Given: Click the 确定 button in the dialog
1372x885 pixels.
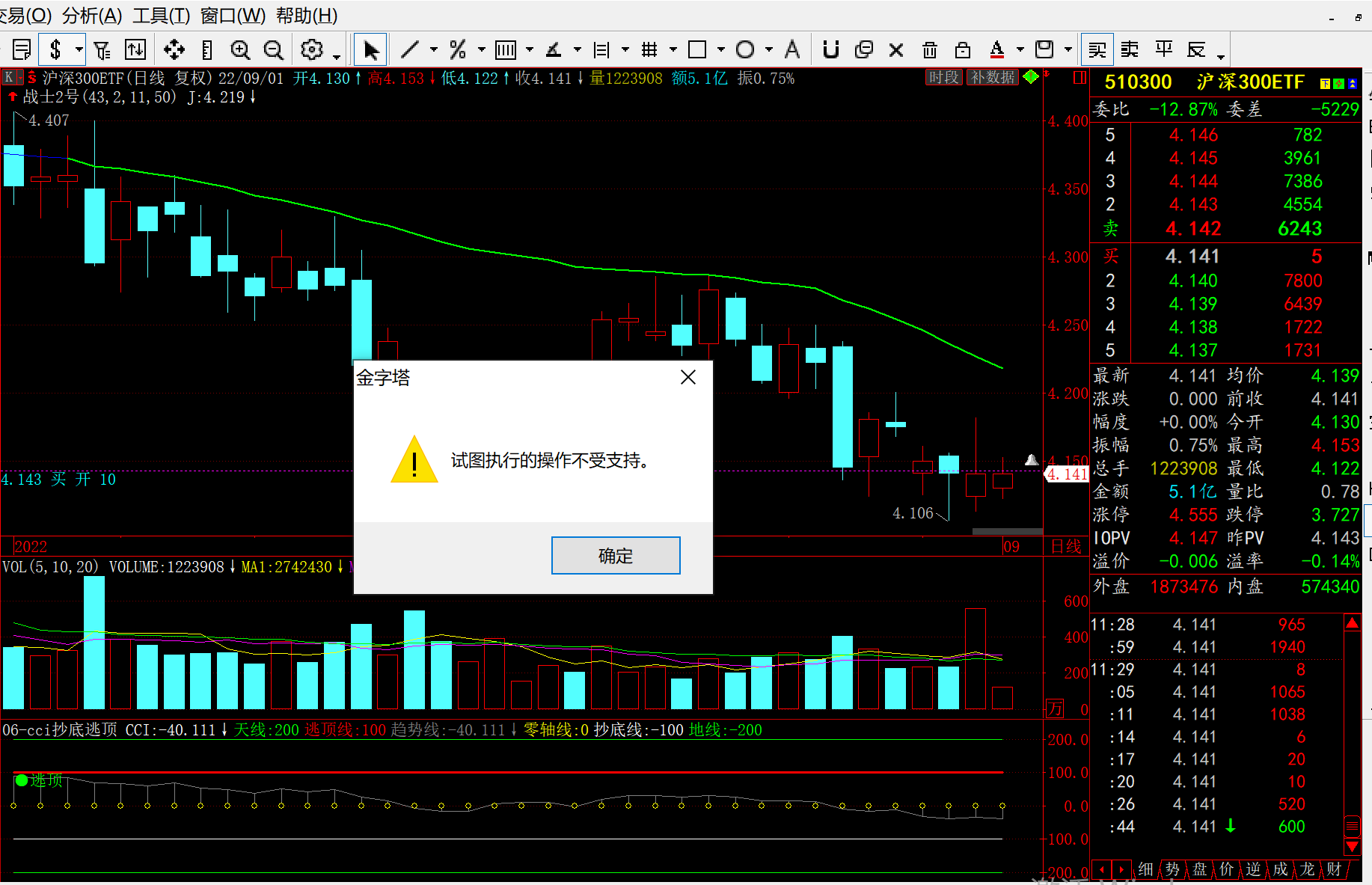Looking at the screenshot, I should tap(616, 556).
